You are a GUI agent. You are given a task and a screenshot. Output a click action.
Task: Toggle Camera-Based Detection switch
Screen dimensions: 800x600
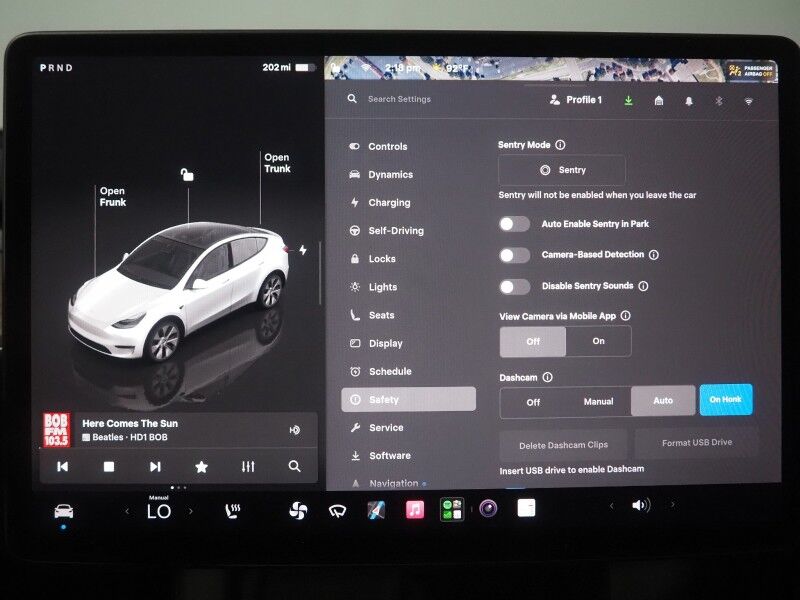tap(514, 255)
